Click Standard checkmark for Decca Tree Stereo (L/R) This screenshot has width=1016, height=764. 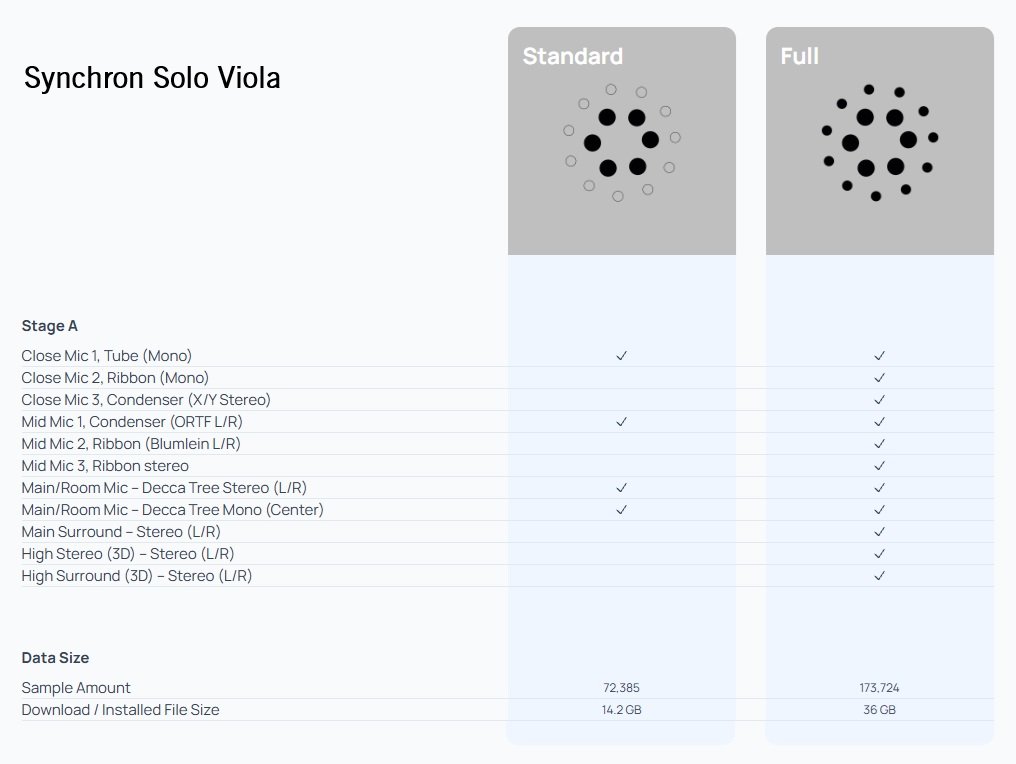coord(621,488)
